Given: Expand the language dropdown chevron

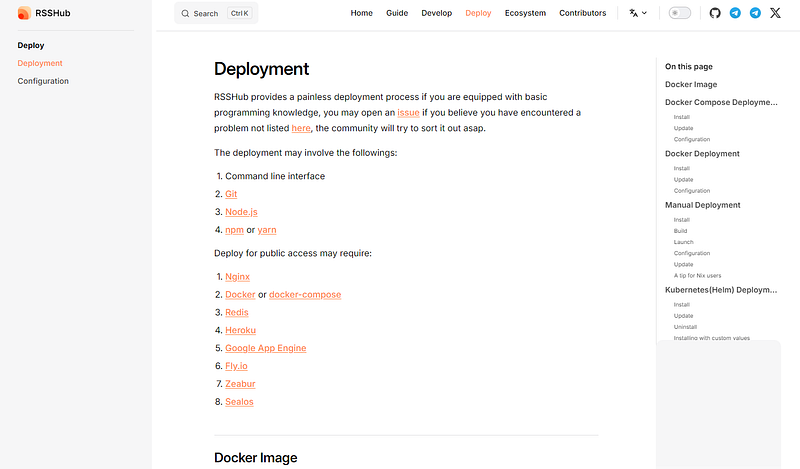Looking at the screenshot, I should click(644, 13).
